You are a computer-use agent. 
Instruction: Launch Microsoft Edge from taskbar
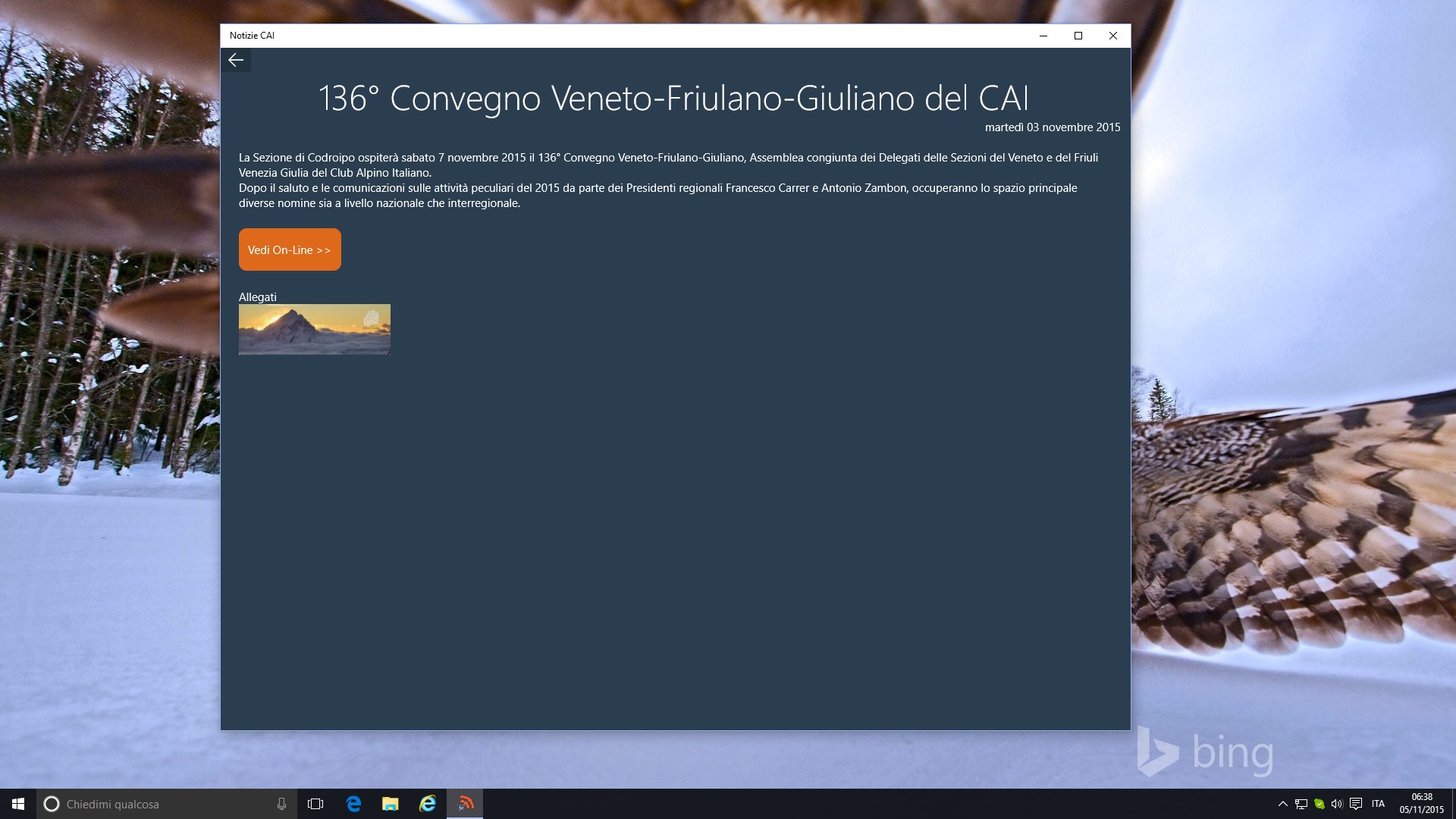353,804
